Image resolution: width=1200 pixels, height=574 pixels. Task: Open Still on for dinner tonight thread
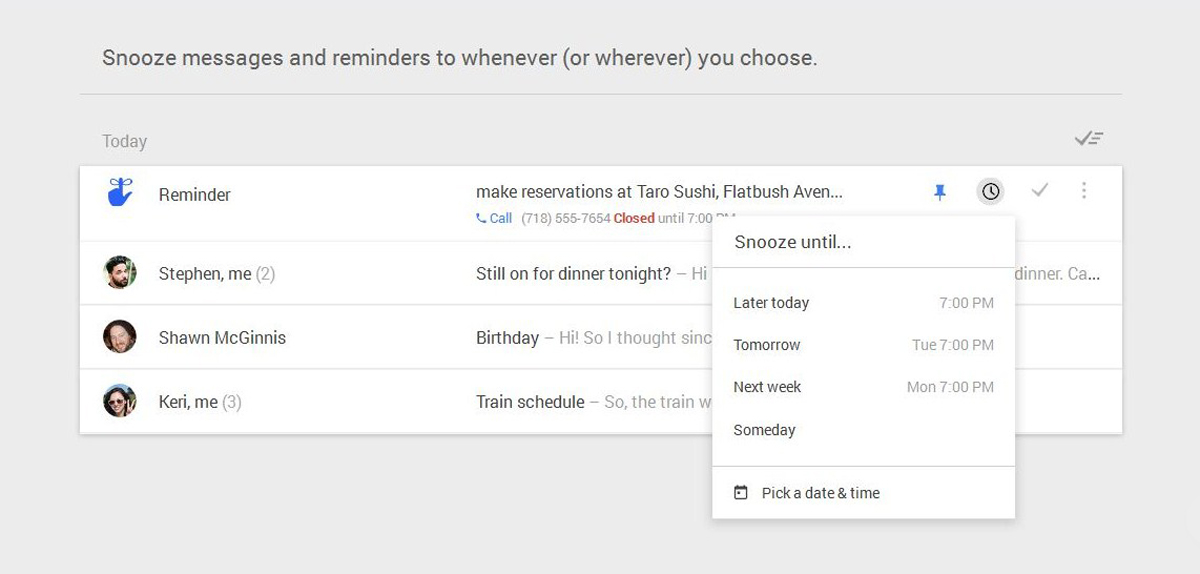point(573,273)
